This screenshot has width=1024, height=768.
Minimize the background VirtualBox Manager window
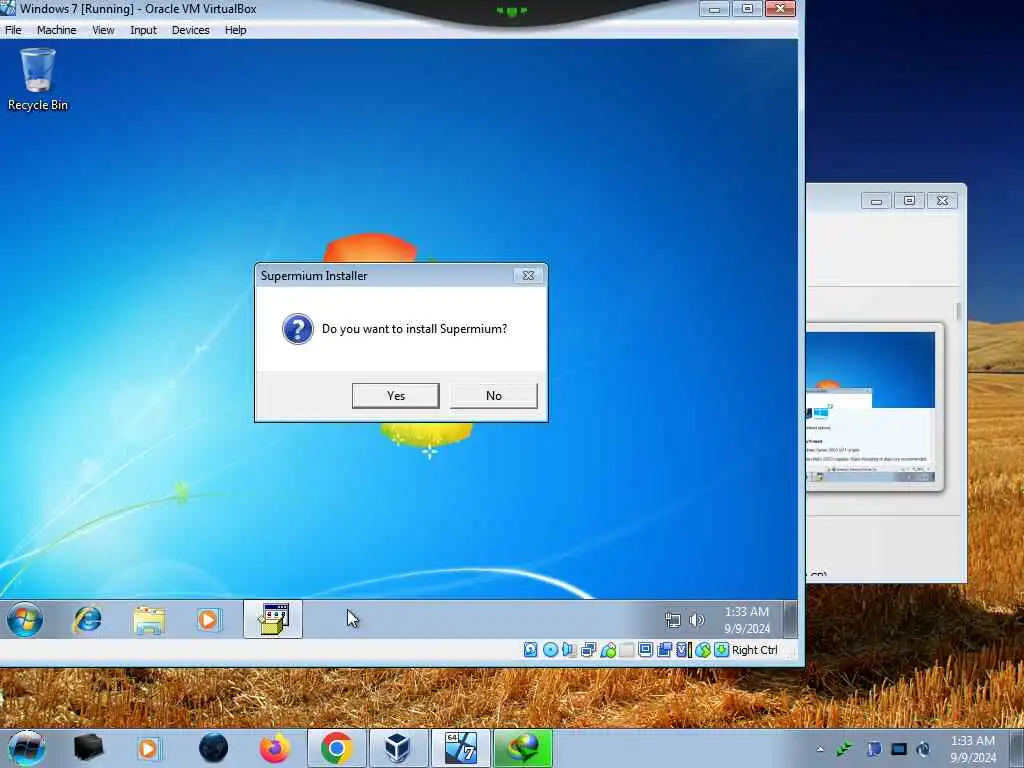click(876, 201)
